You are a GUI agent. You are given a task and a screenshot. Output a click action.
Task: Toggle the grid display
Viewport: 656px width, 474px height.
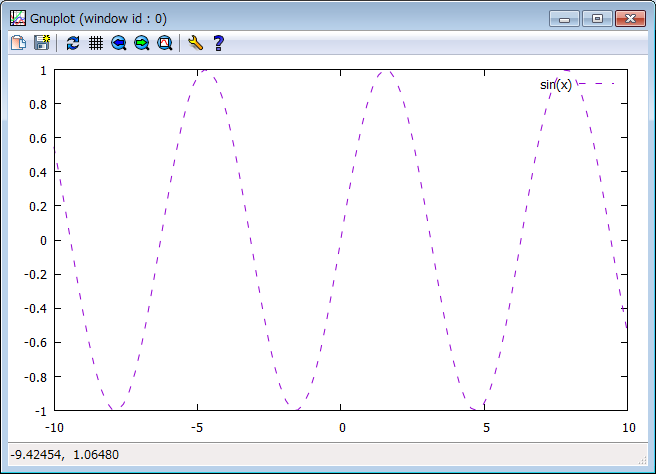coord(96,43)
